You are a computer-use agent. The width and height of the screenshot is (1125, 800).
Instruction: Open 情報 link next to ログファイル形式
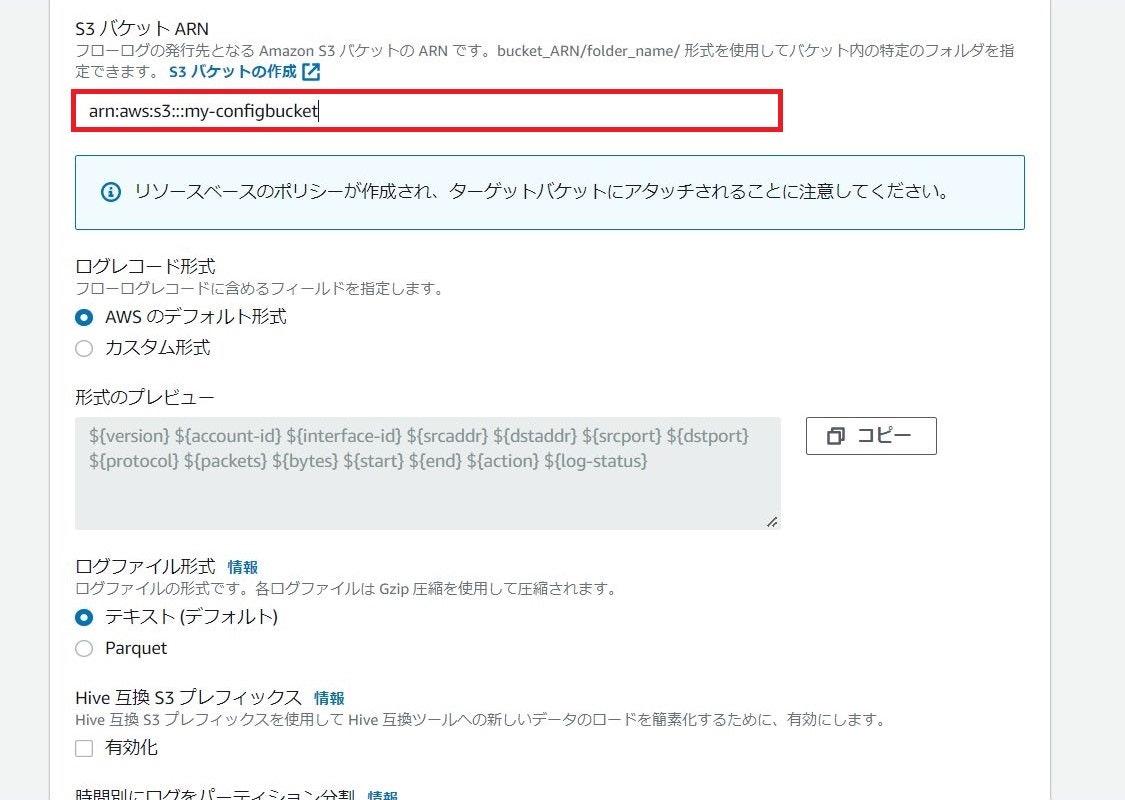click(x=243, y=568)
